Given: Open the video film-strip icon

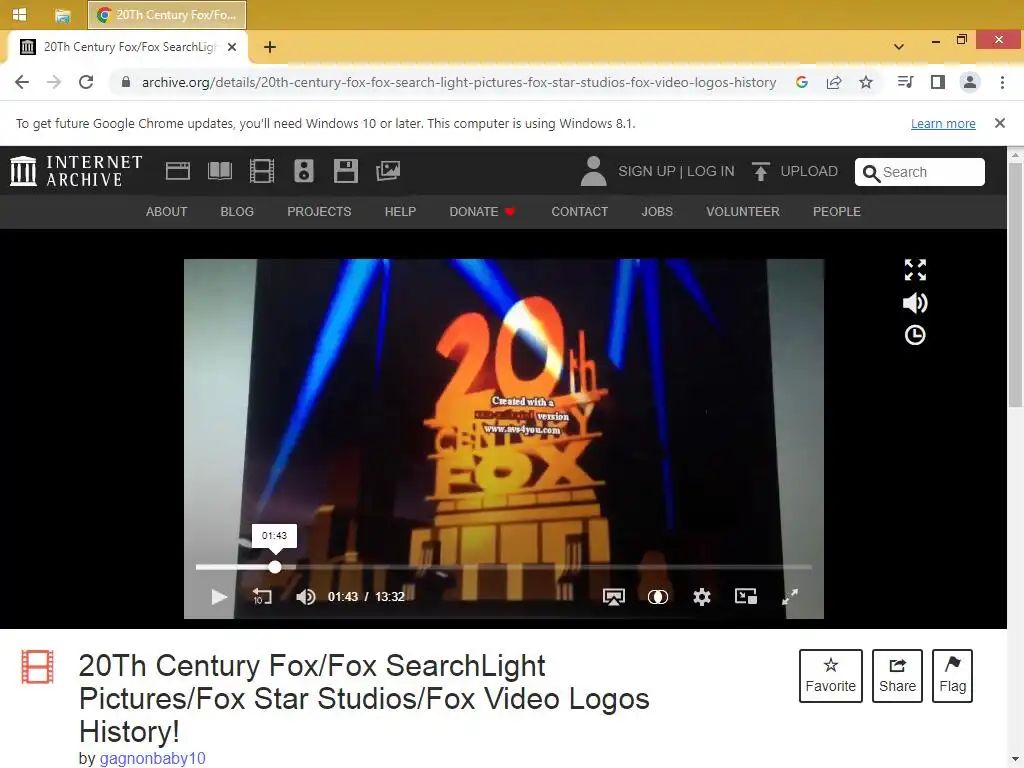Looking at the screenshot, I should click(262, 171).
